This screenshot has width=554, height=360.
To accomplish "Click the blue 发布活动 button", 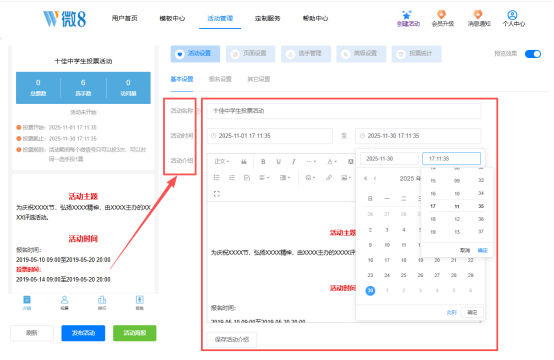I will click(x=83, y=333).
